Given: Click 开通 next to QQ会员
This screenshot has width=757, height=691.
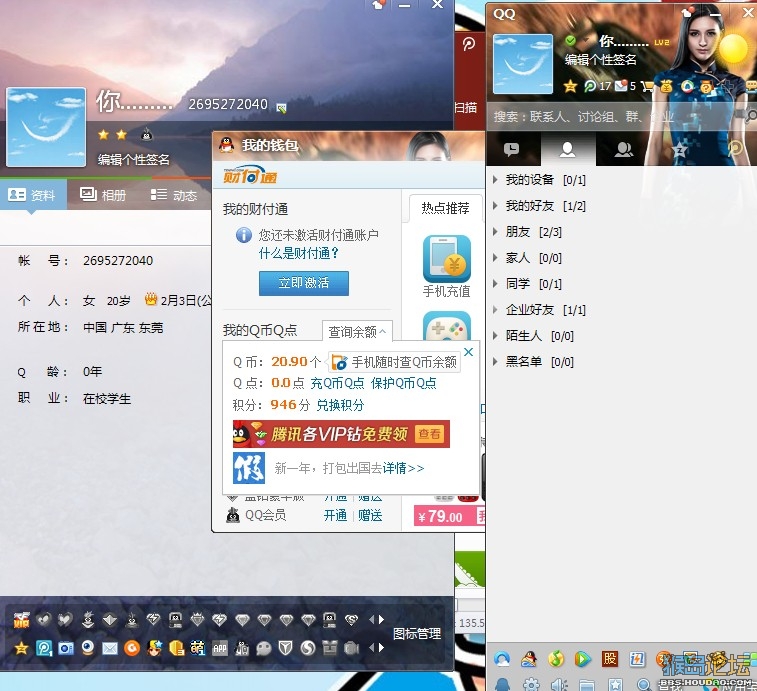Looking at the screenshot, I should [x=335, y=515].
